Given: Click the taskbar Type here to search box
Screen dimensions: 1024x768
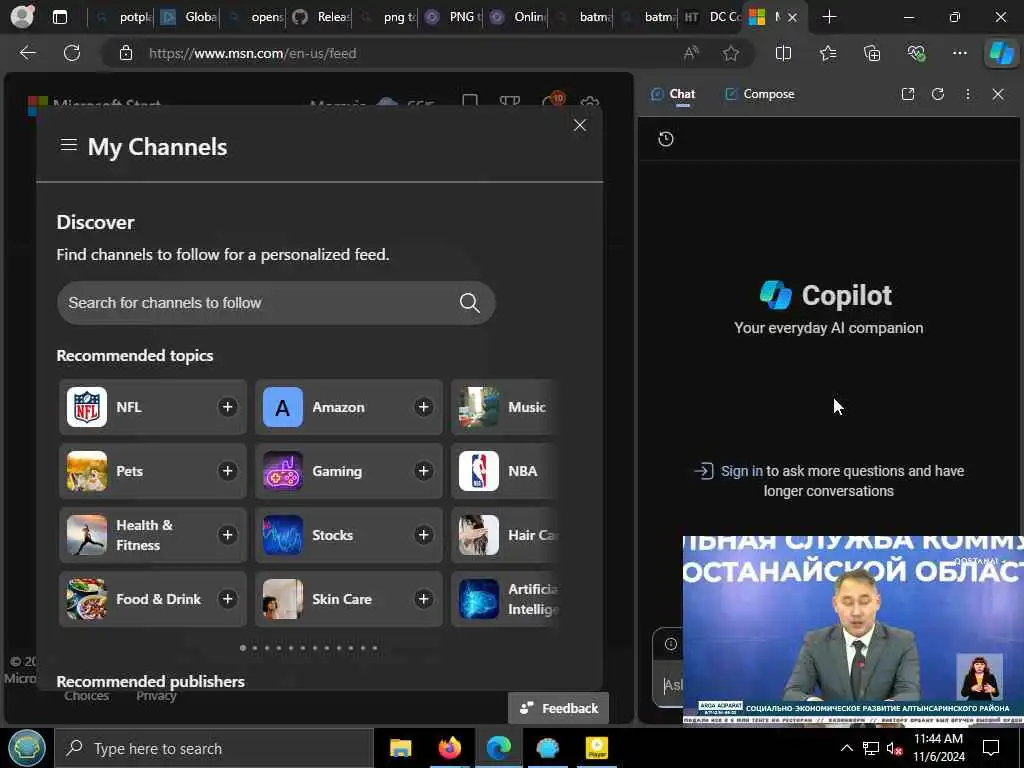Looking at the screenshot, I should 214,748.
